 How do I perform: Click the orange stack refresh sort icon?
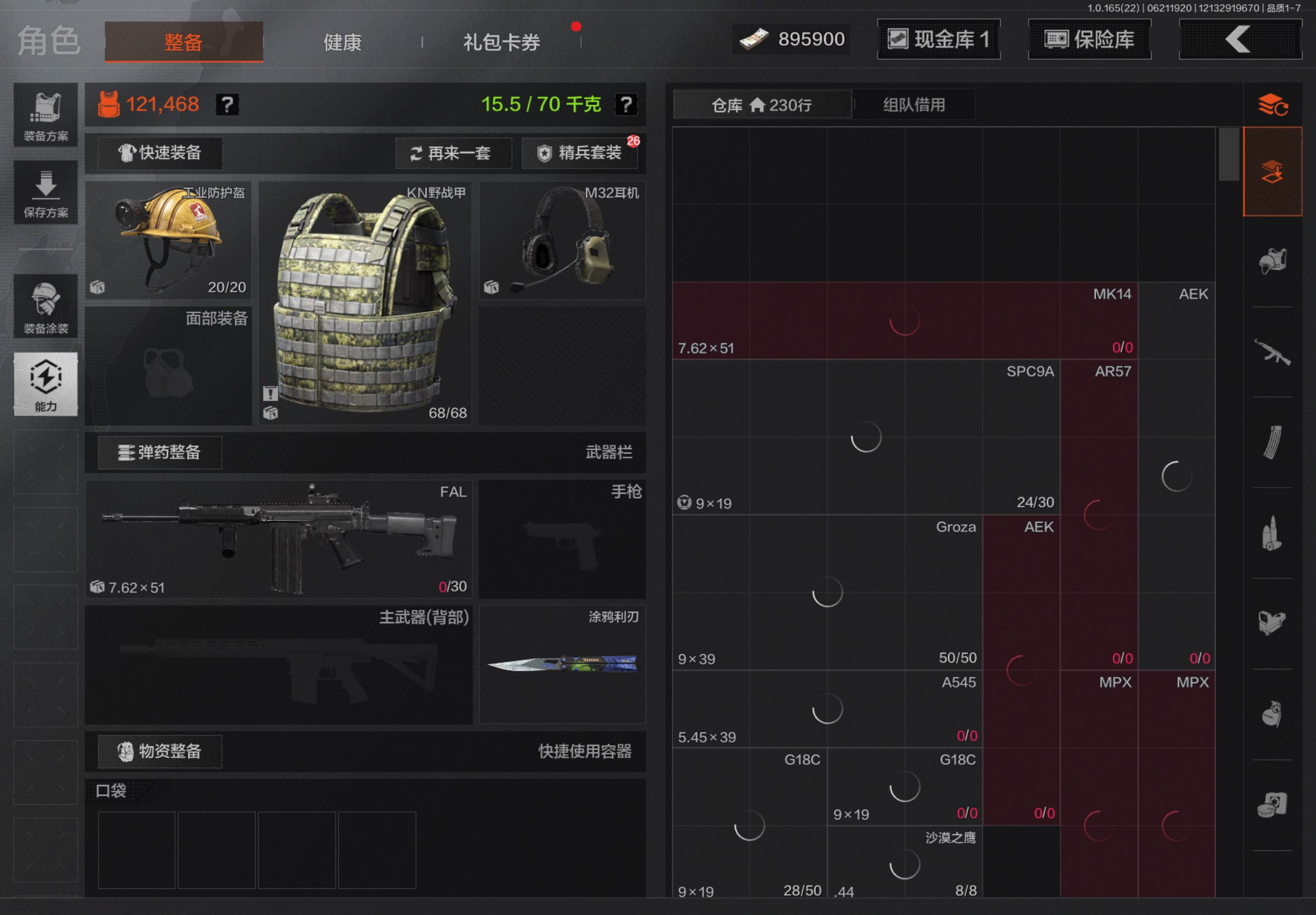coord(1273,105)
